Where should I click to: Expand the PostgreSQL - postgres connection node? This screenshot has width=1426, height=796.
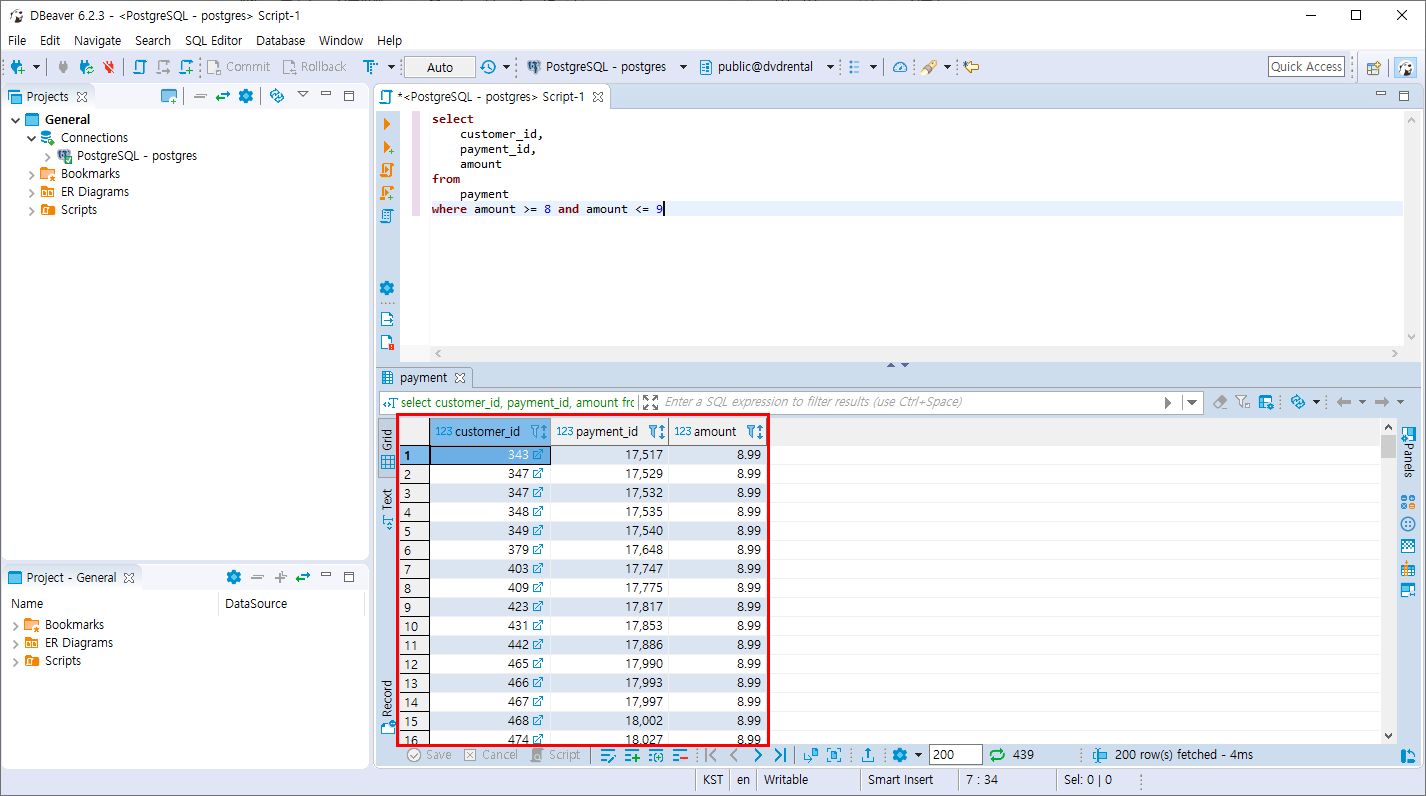(48, 156)
